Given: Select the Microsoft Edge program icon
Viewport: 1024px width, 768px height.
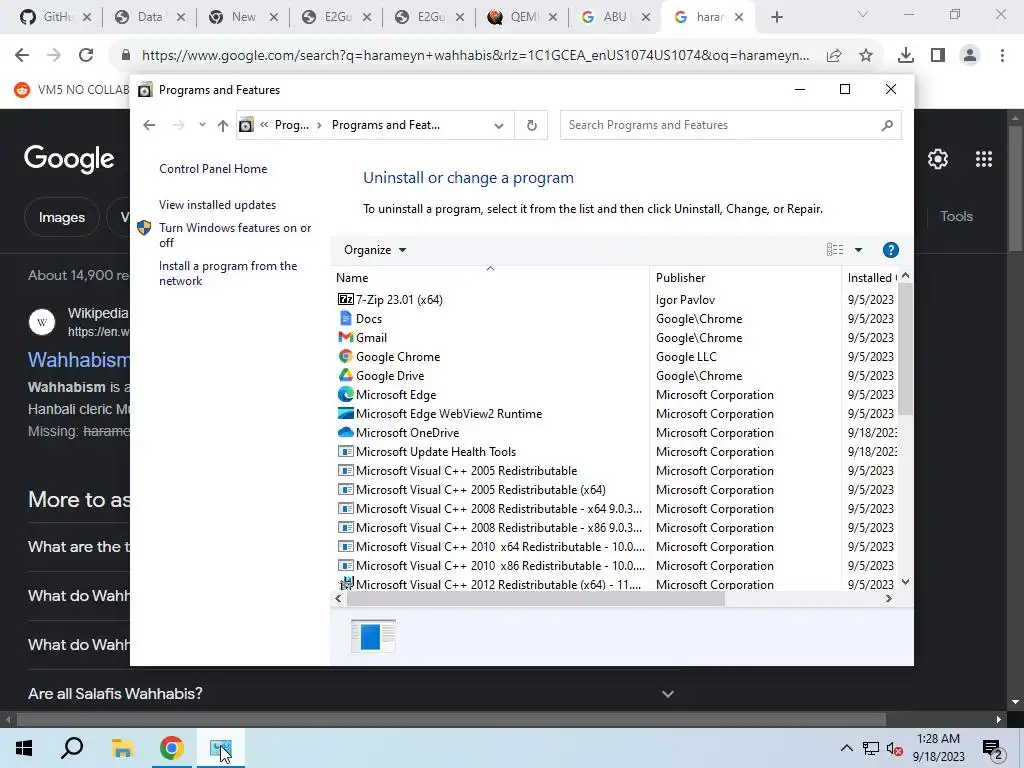Looking at the screenshot, I should tap(345, 394).
